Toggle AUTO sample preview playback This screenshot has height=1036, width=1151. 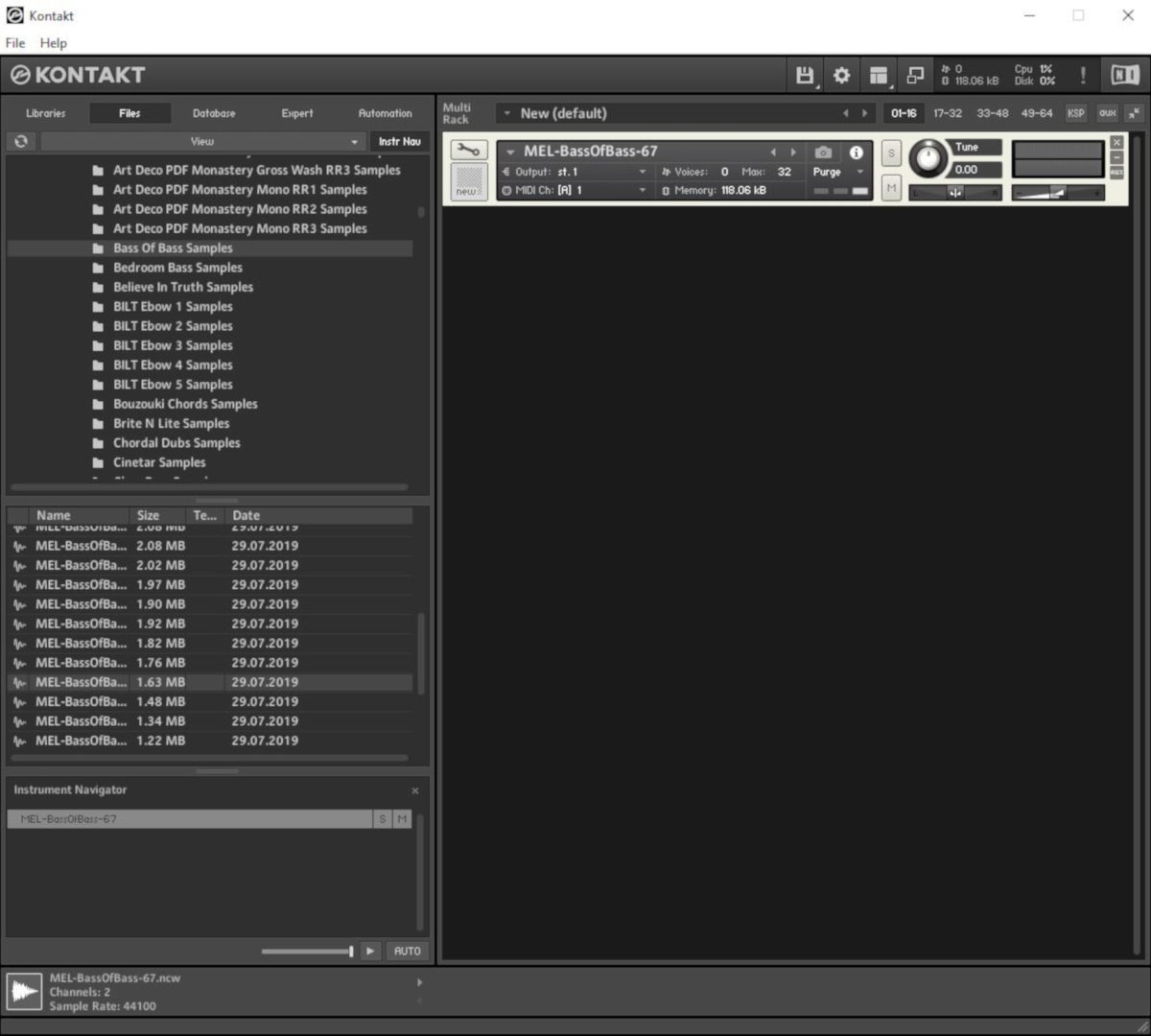[407, 952]
